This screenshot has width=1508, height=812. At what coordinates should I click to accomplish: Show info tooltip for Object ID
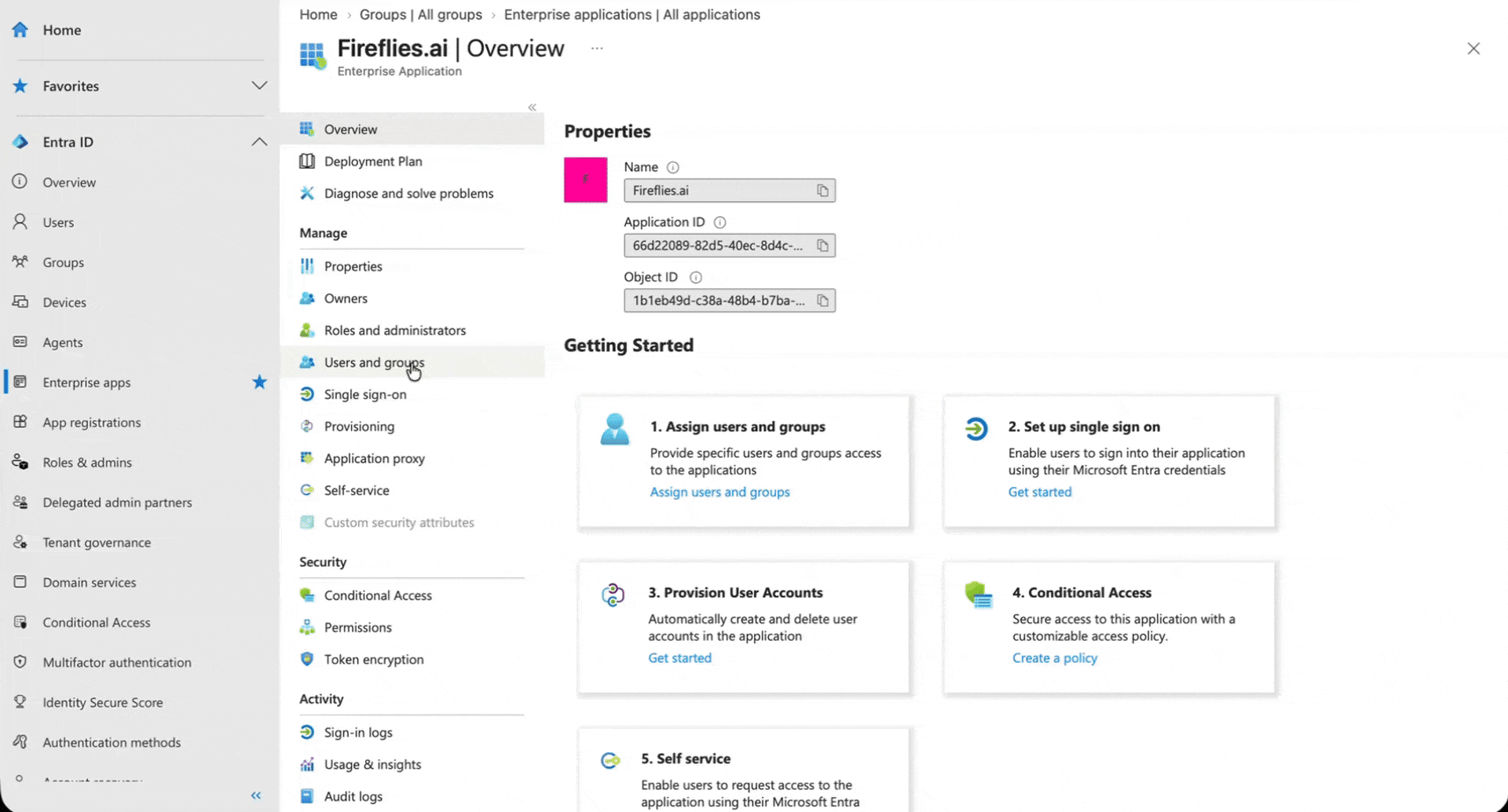pos(695,277)
